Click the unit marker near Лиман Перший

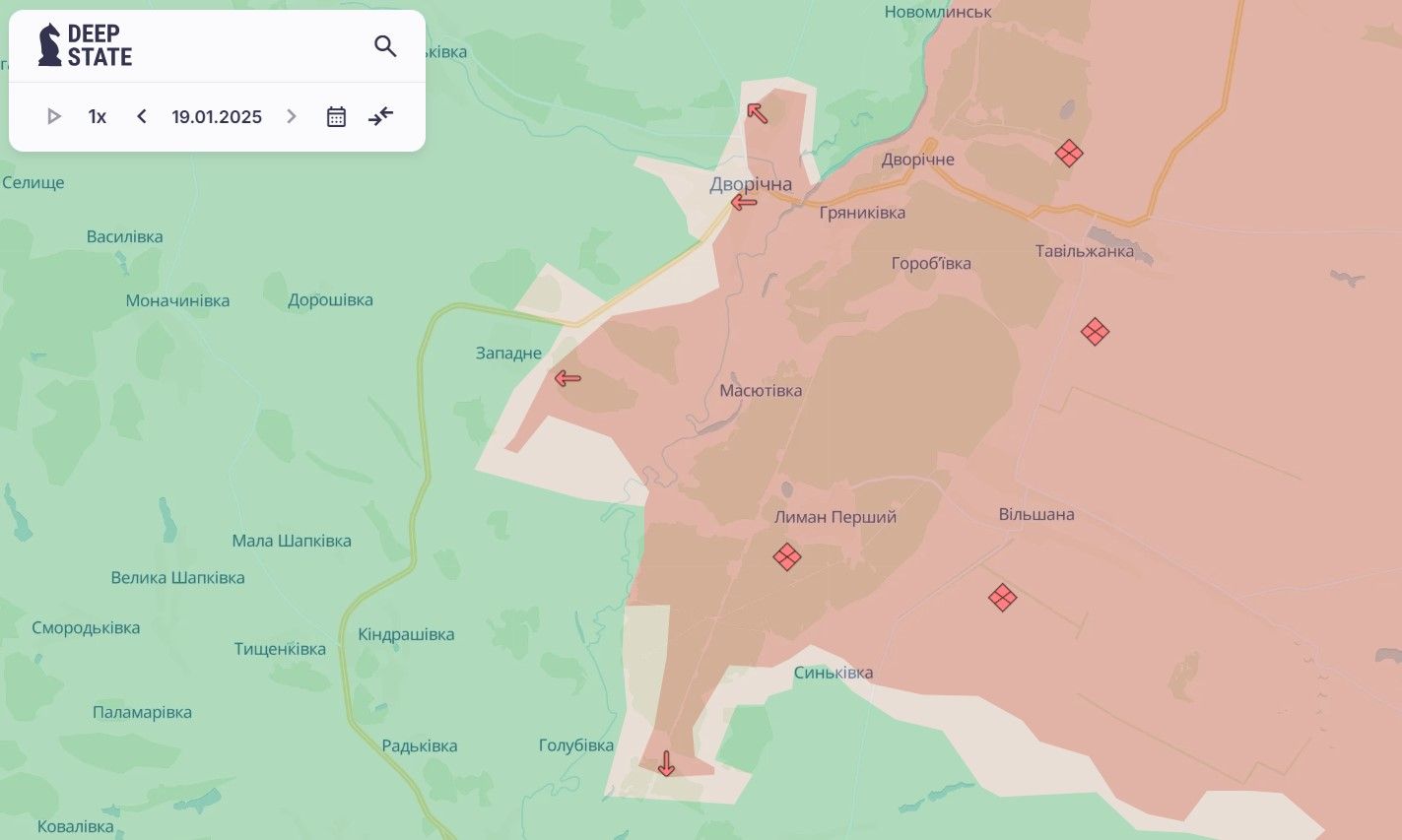click(x=786, y=557)
